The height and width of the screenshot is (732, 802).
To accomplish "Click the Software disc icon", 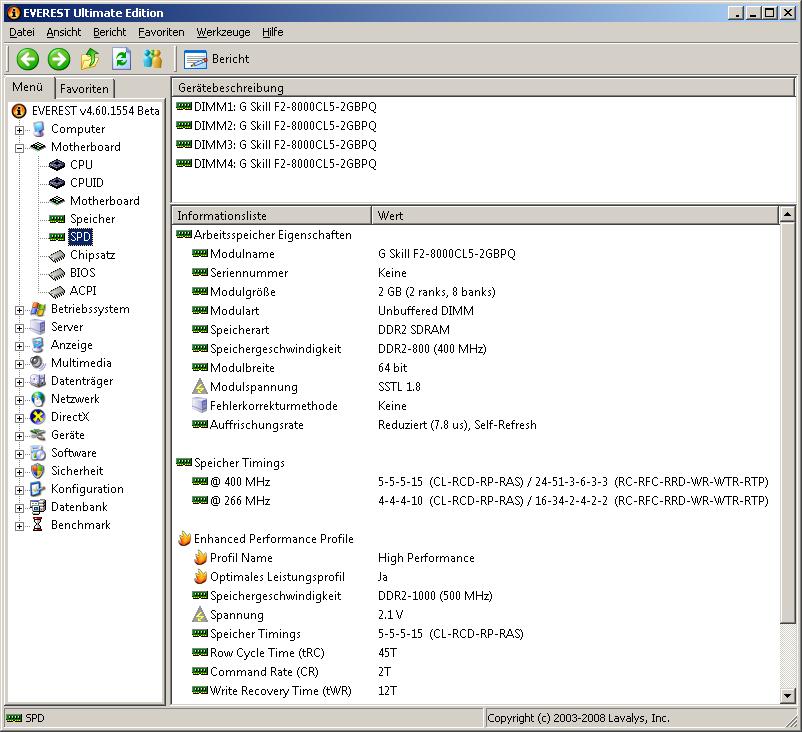I will click(38, 453).
